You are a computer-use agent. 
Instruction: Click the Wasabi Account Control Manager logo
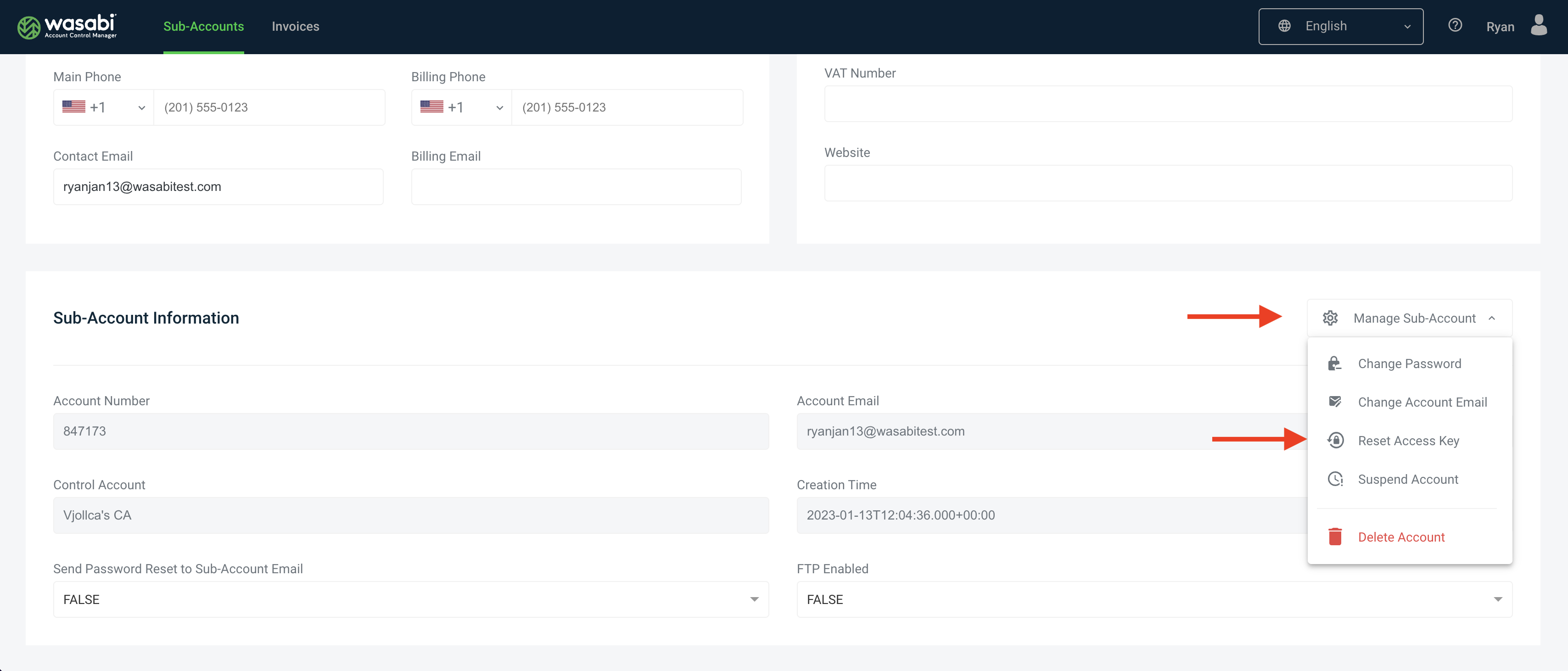(67, 27)
